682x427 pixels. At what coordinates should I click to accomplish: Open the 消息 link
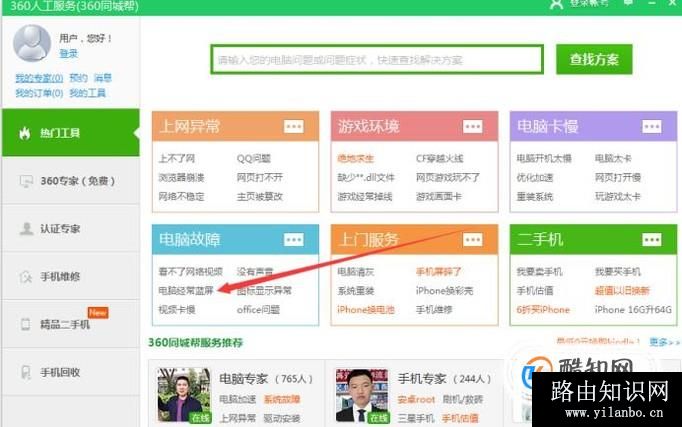coord(103,78)
